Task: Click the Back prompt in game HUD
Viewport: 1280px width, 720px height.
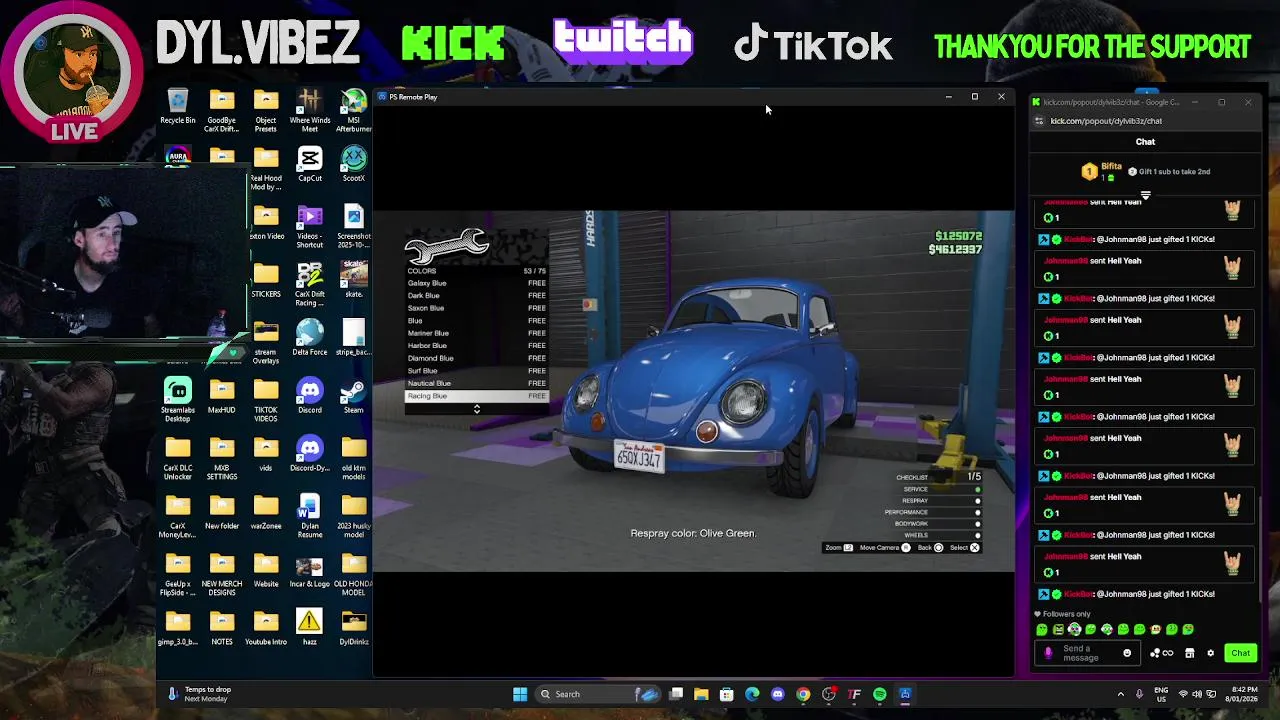Action: (x=931, y=548)
